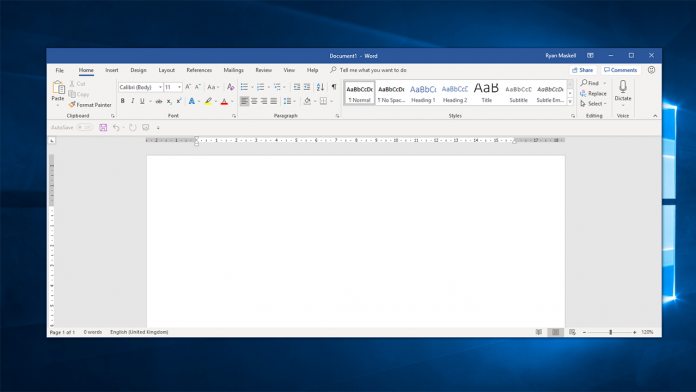Switch to Web Layout view in status bar
This screenshot has height=392, width=696.
pyautogui.click(x=572, y=332)
